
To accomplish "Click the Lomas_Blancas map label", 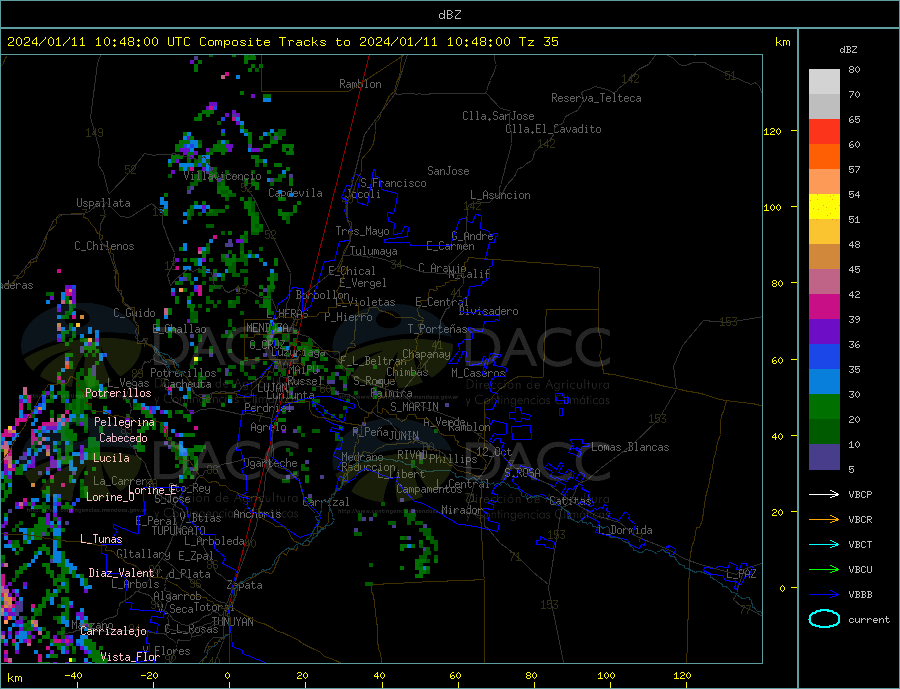I will [630, 447].
